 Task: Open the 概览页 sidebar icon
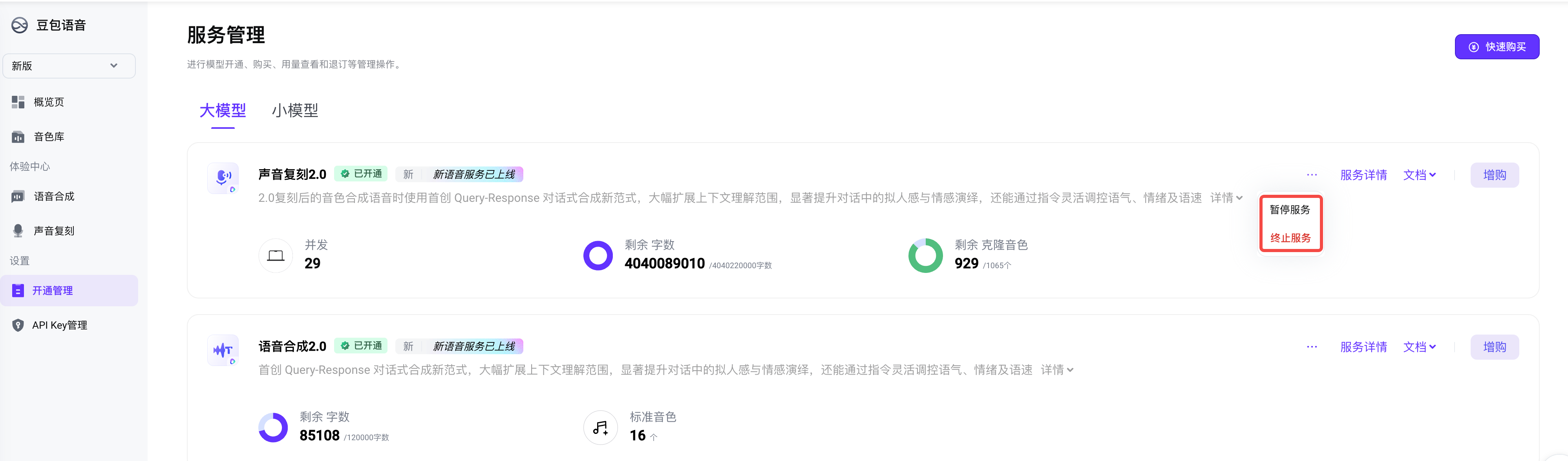click(18, 102)
